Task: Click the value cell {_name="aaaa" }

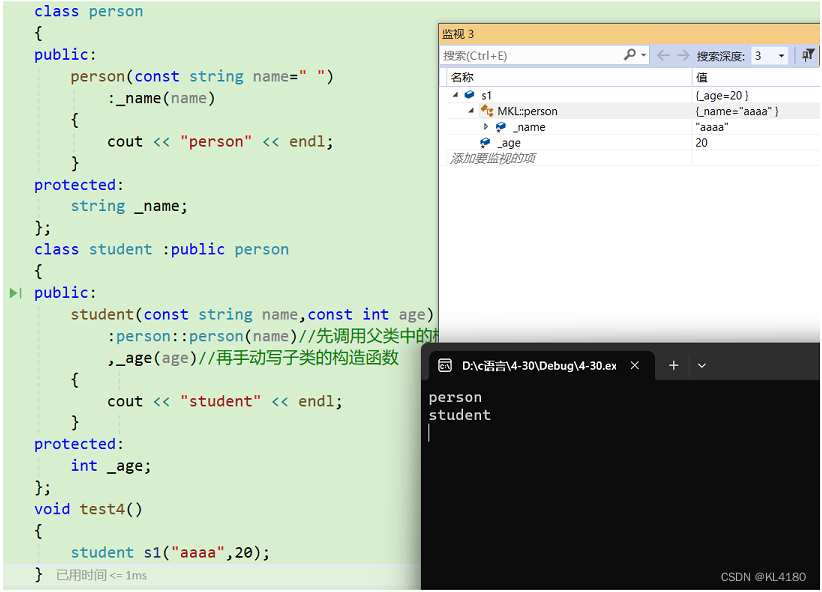Action: point(737,111)
